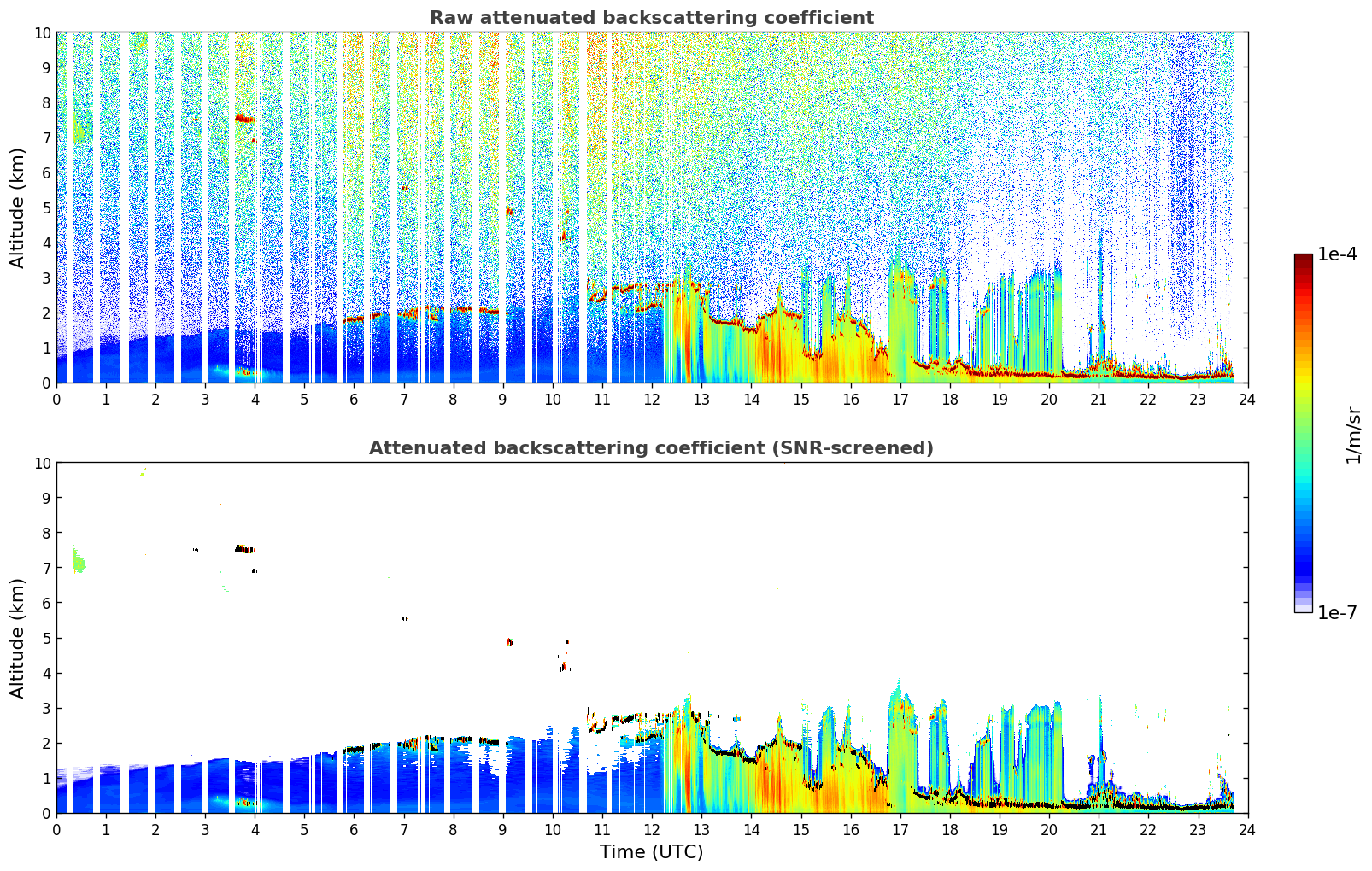Click the top plot's 'Altitude (km)' label
This screenshot has height=871, width=1372.
click(18, 208)
